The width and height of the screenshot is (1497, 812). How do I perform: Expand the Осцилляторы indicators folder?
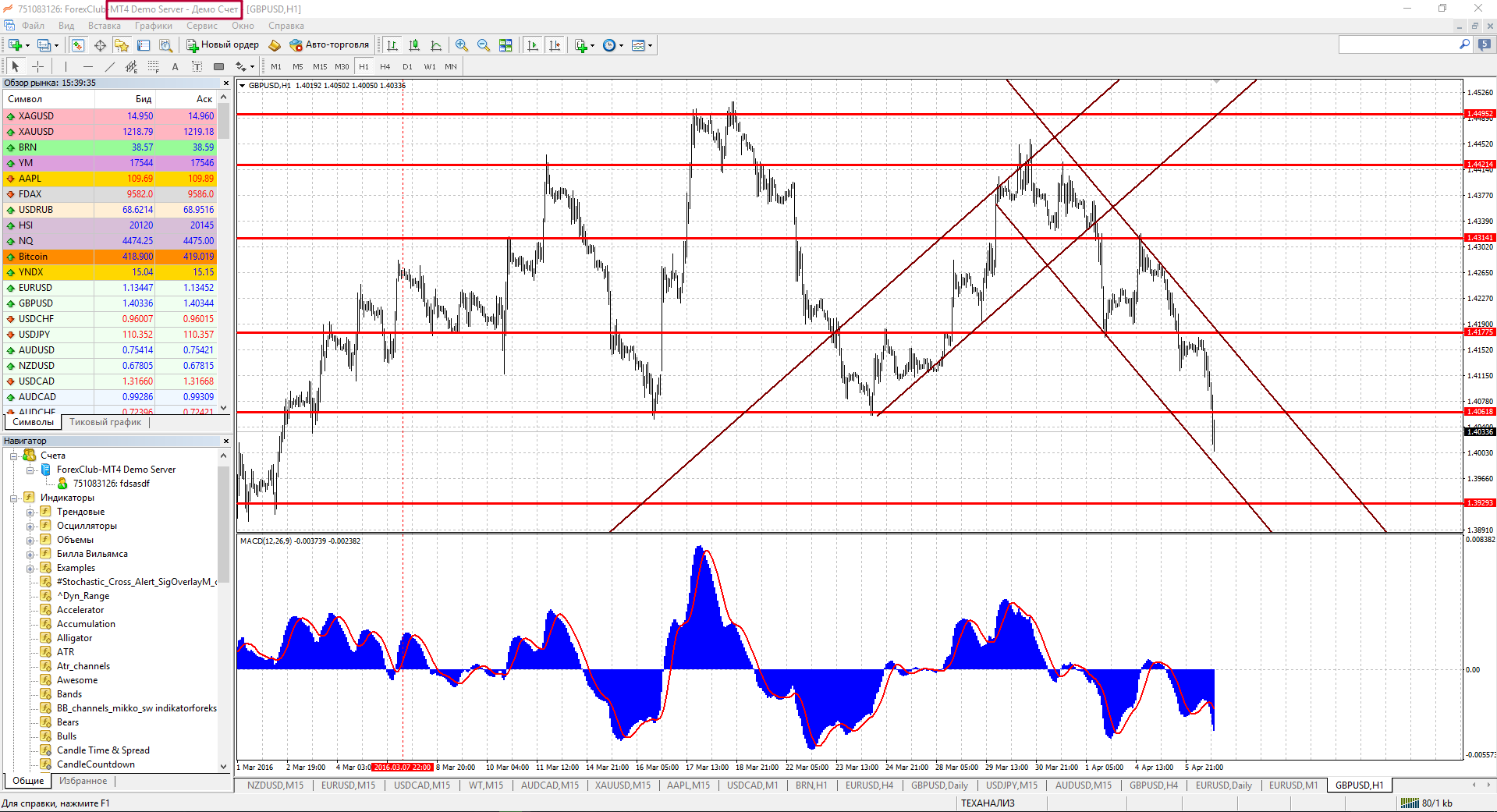point(30,527)
